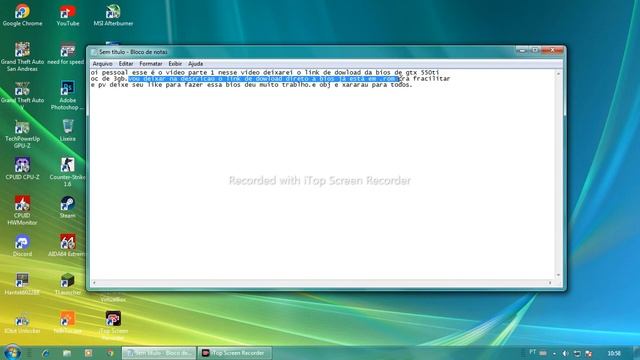The width and height of the screenshot is (640, 360).
Task: Launch MSI Afterburner from the desktop
Action: pos(113,16)
